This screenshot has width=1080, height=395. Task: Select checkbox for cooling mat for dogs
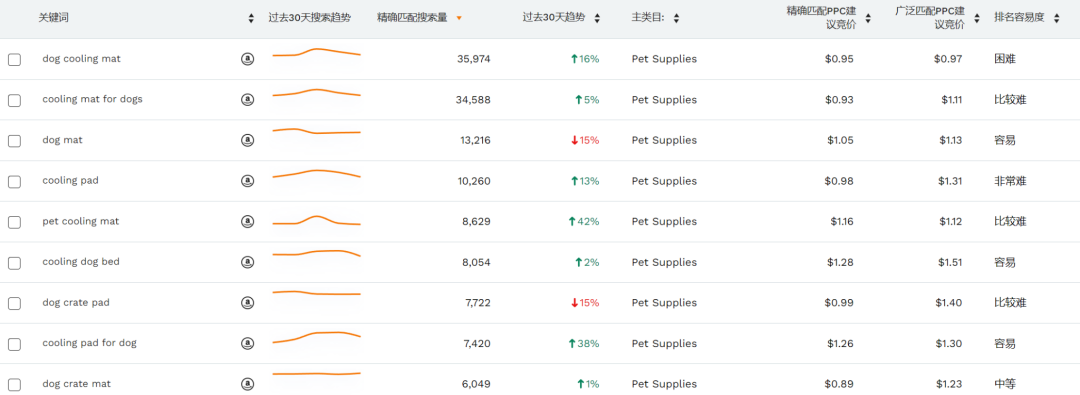coord(14,101)
